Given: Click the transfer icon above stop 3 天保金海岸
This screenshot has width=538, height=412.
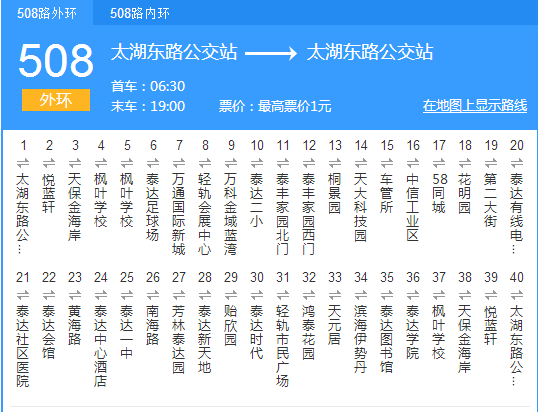Looking at the screenshot, I should click(x=75, y=163).
